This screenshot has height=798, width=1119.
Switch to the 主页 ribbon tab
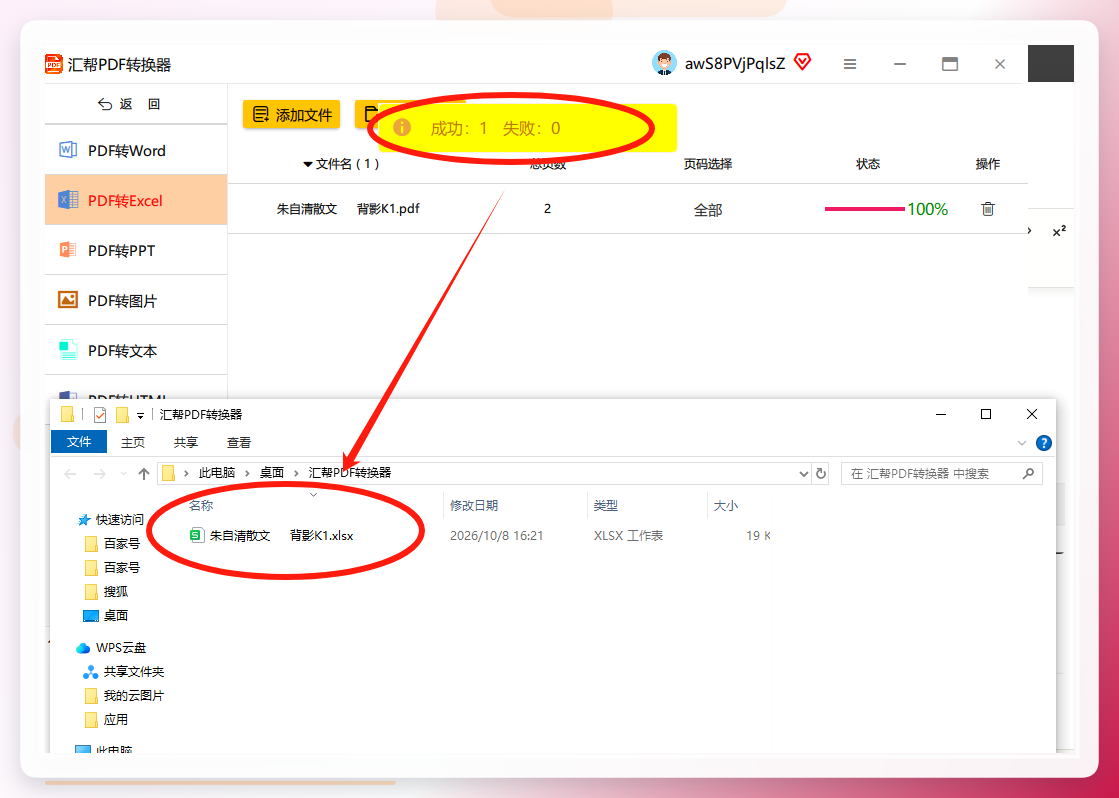click(x=133, y=443)
